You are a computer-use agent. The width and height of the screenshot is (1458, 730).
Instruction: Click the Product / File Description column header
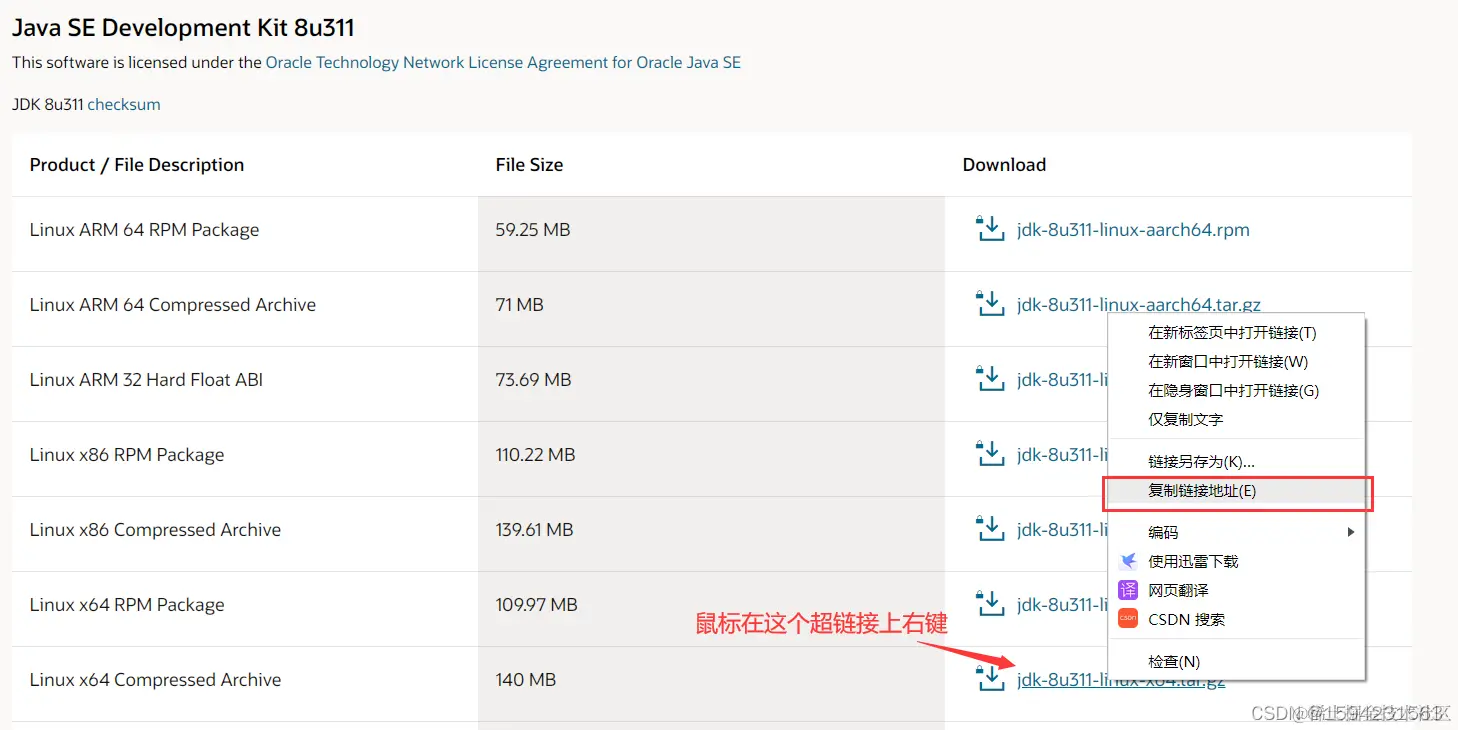point(137,165)
